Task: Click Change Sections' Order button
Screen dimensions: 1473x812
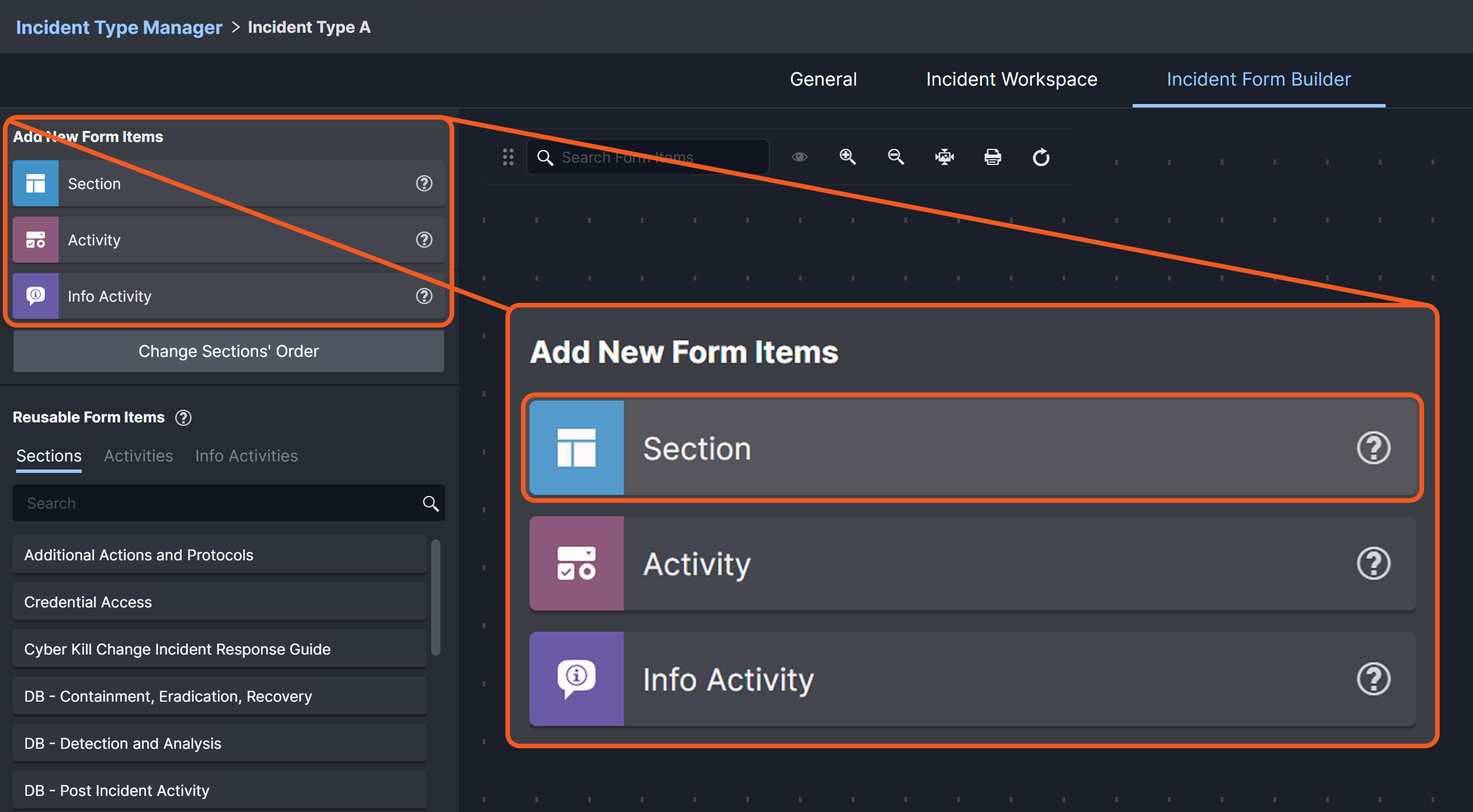Action: click(228, 351)
